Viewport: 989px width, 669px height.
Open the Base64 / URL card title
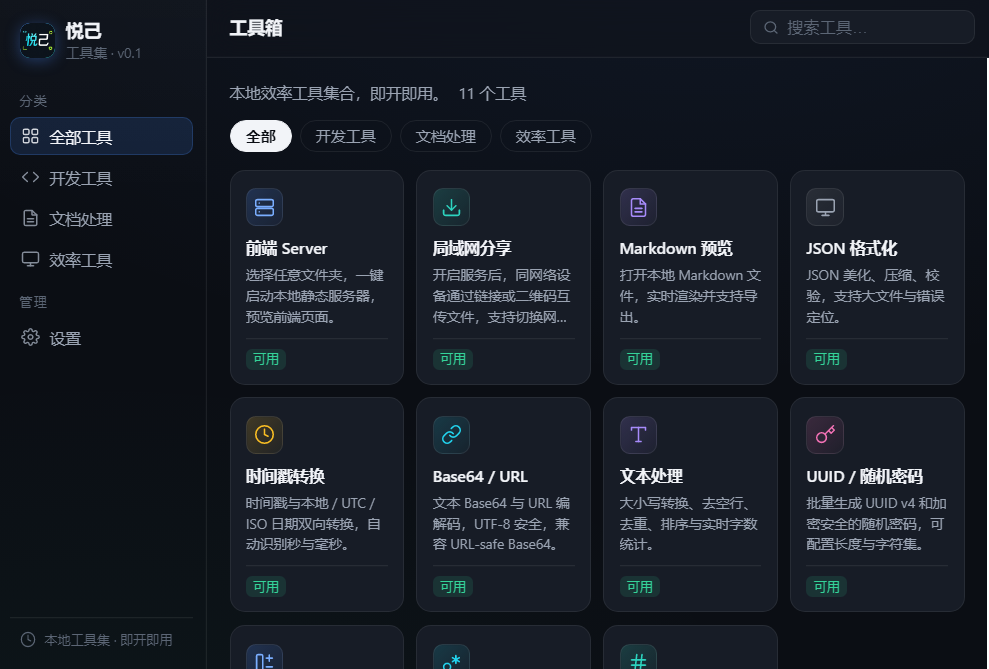click(480, 476)
